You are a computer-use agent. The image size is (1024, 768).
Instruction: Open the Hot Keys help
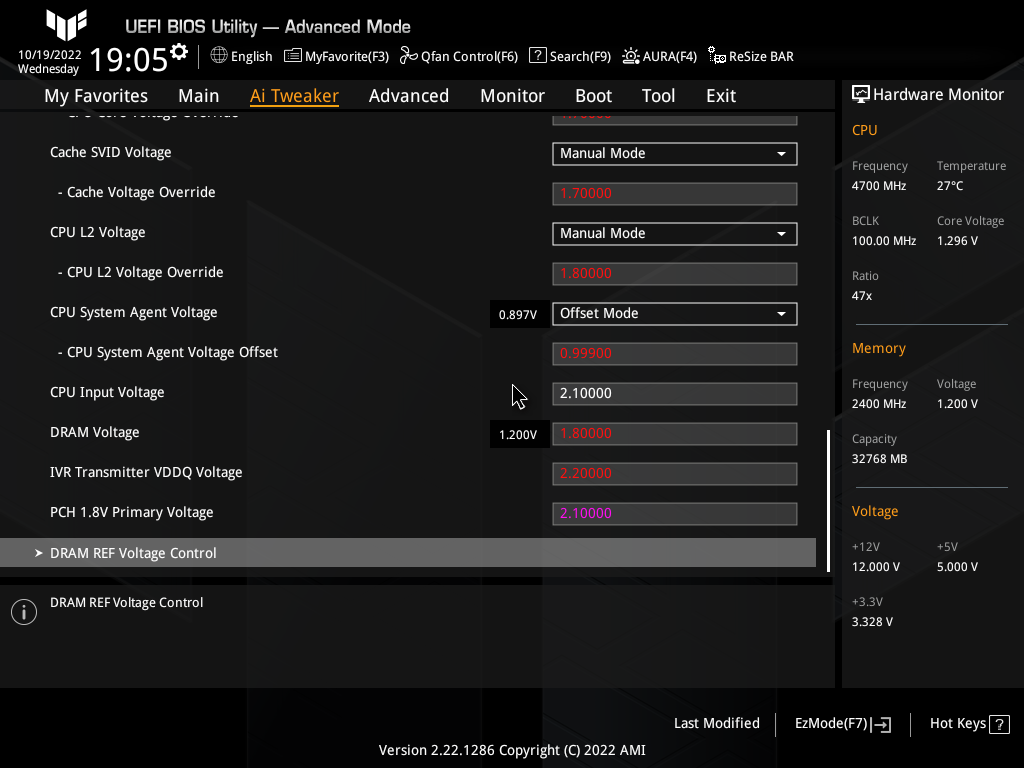pos(968,723)
